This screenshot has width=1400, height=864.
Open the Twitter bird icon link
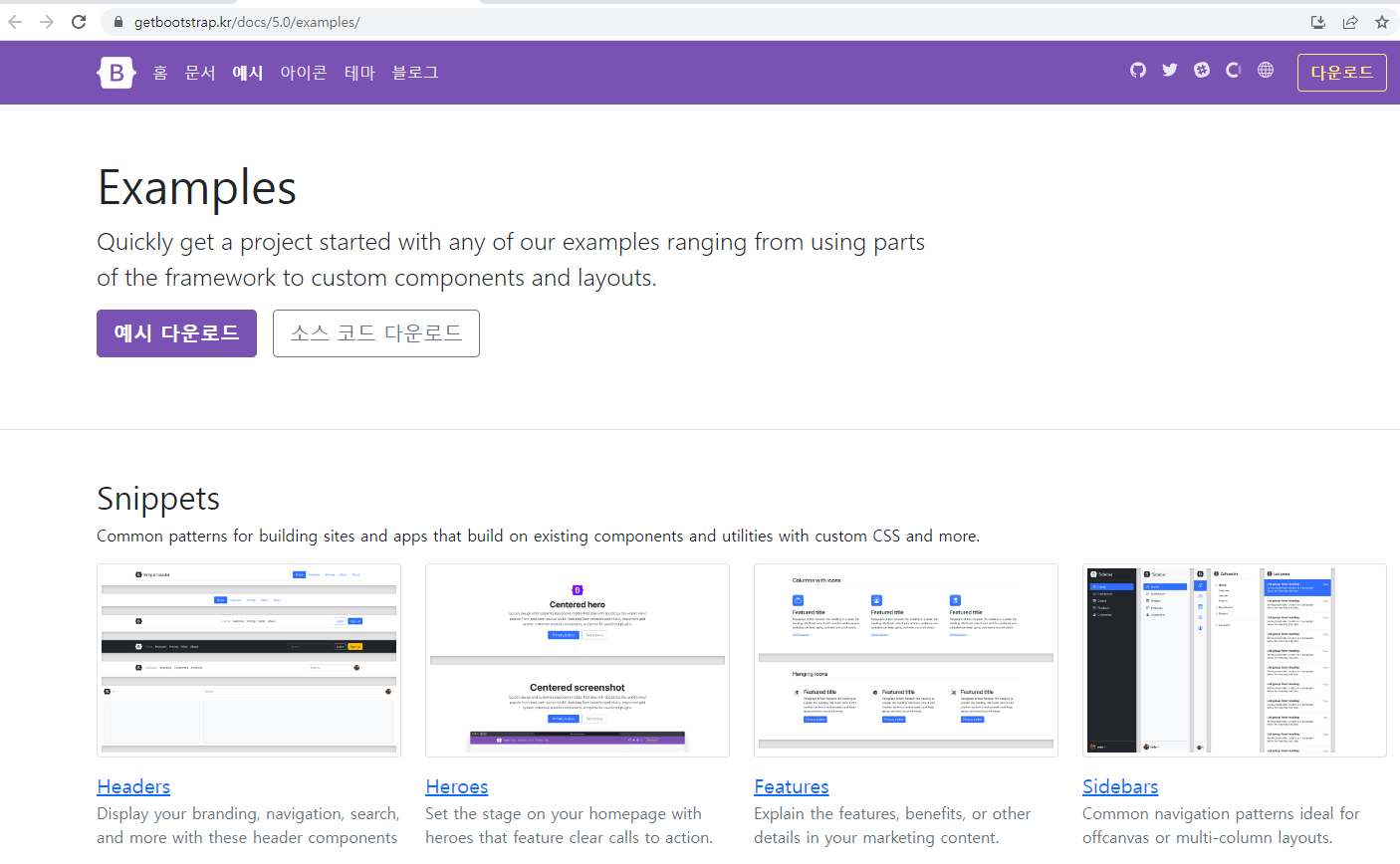tap(1170, 70)
